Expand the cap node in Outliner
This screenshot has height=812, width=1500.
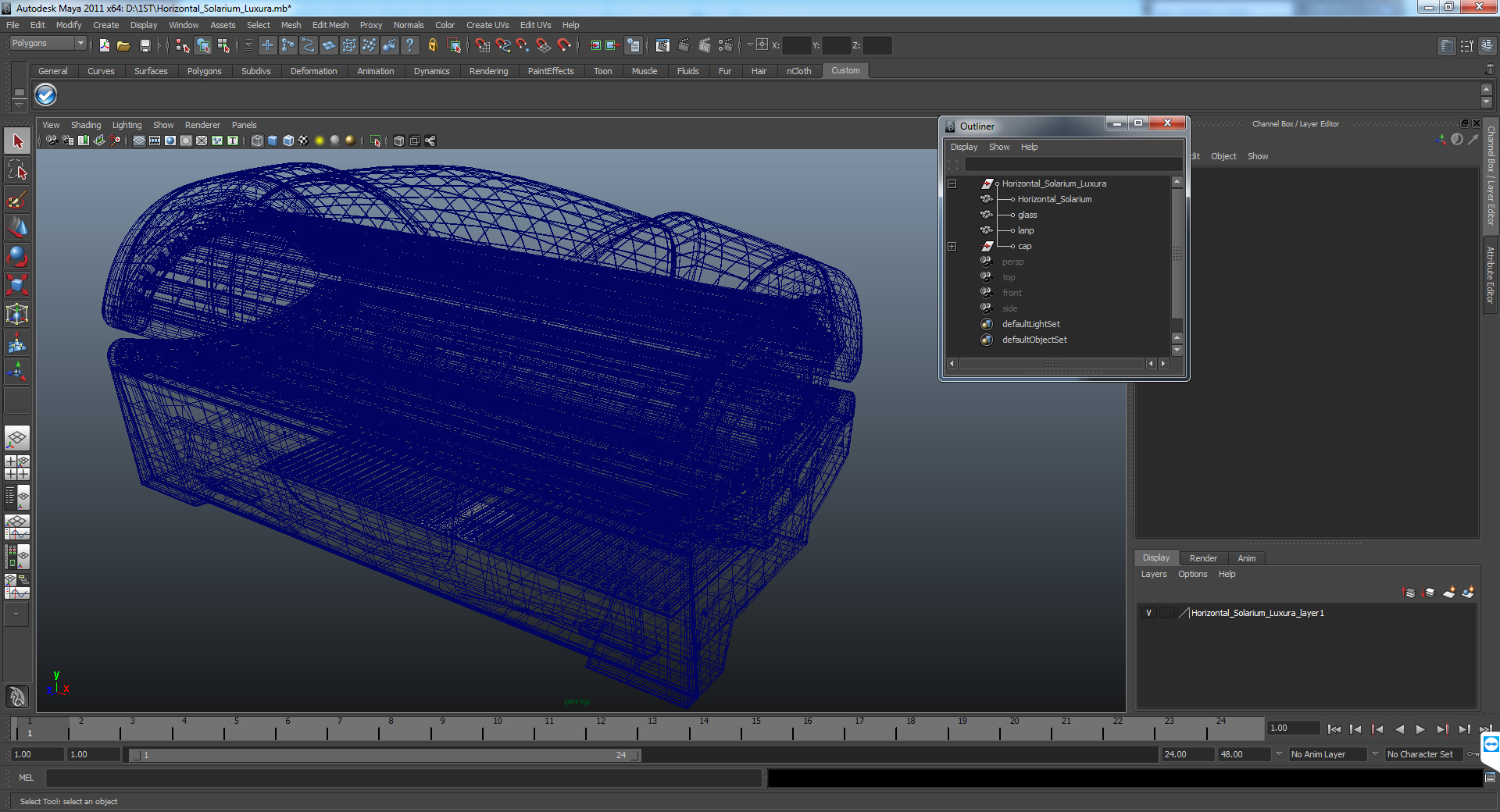click(952, 246)
